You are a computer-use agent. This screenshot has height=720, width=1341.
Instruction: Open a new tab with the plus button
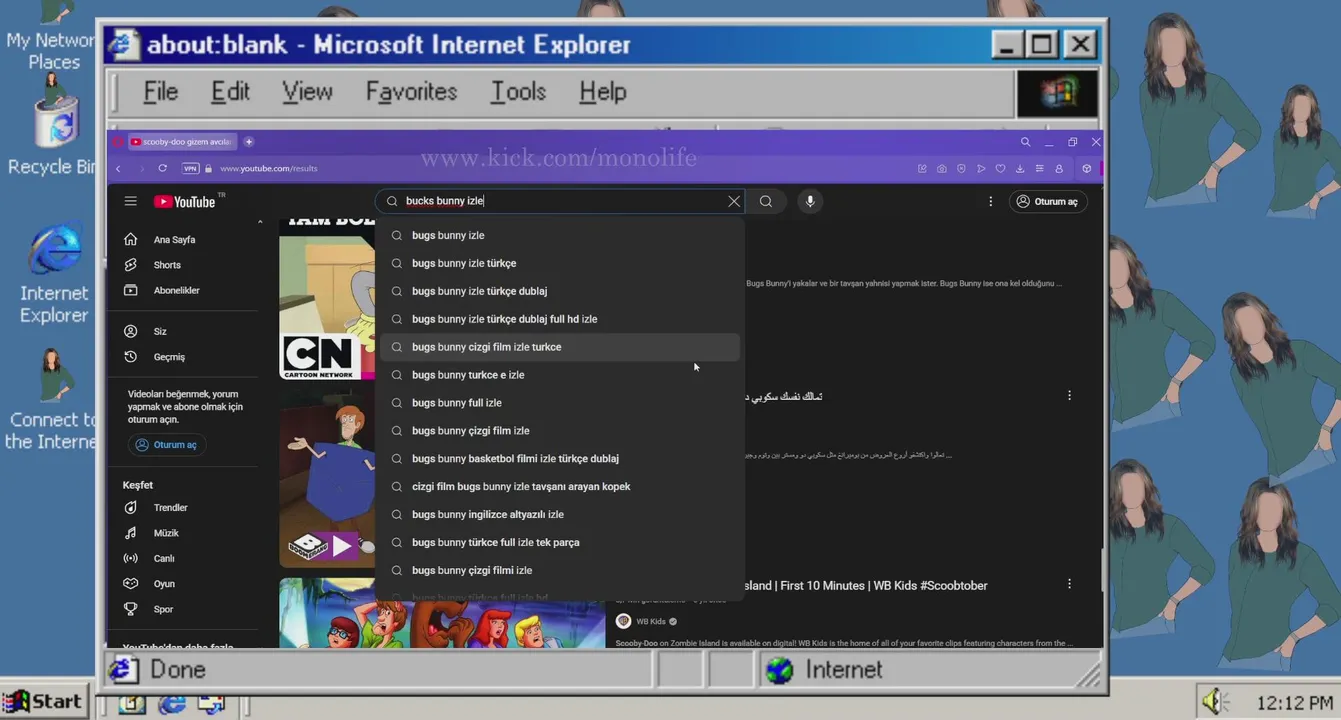click(249, 142)
